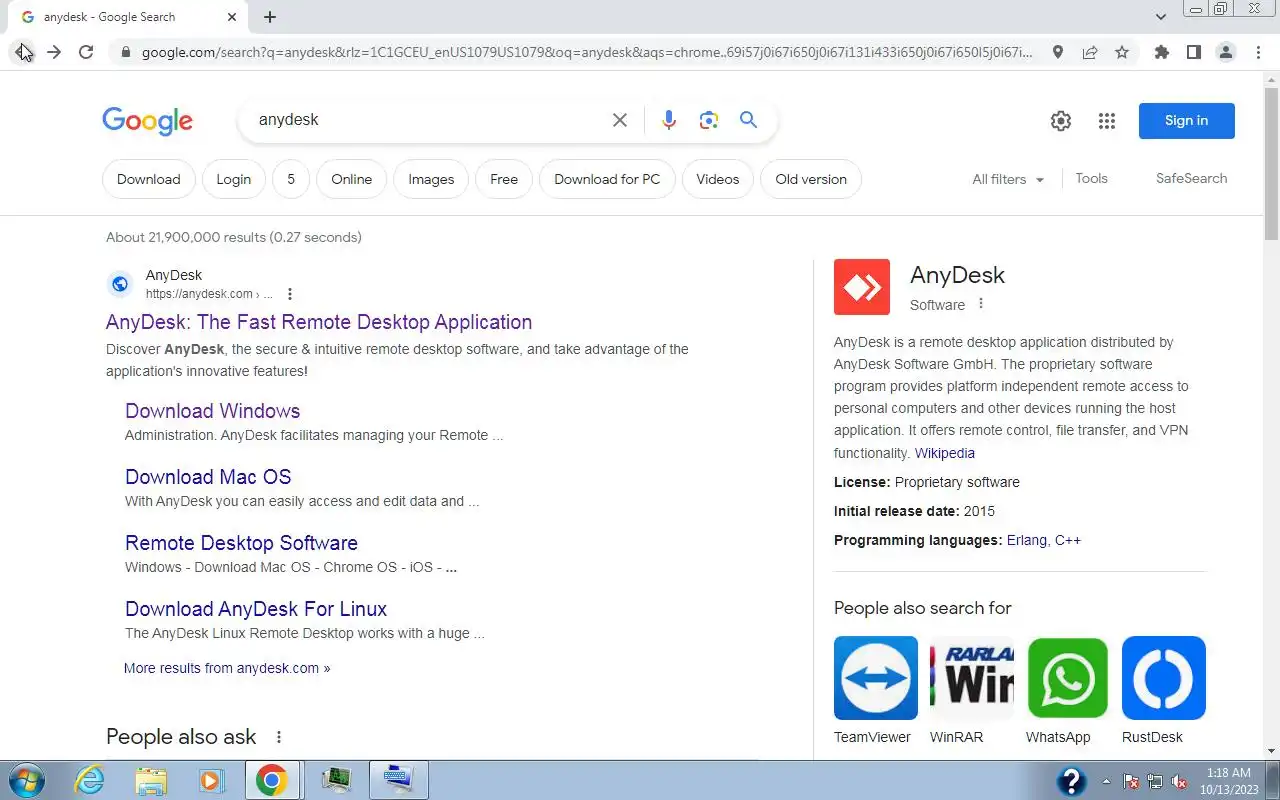Open Windows Explorer folder in taskbar
This screenshot has width=1280, height=800.
coord(151,780)
